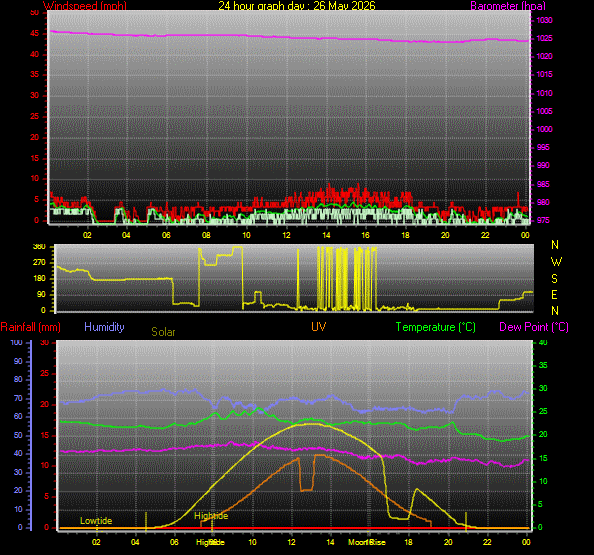Click the E compass letter beside direction graph
This screenshot has height=555, width=594.
point(554,295)
